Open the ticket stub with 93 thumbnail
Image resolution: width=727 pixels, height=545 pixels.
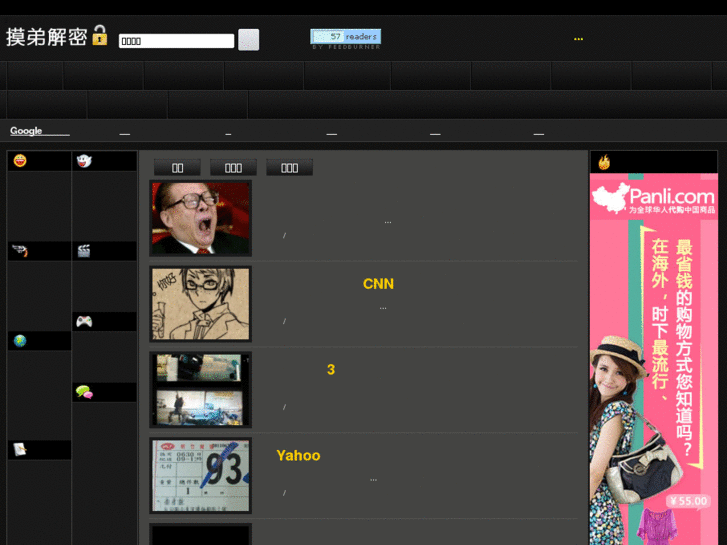click(x=200, y=475)
